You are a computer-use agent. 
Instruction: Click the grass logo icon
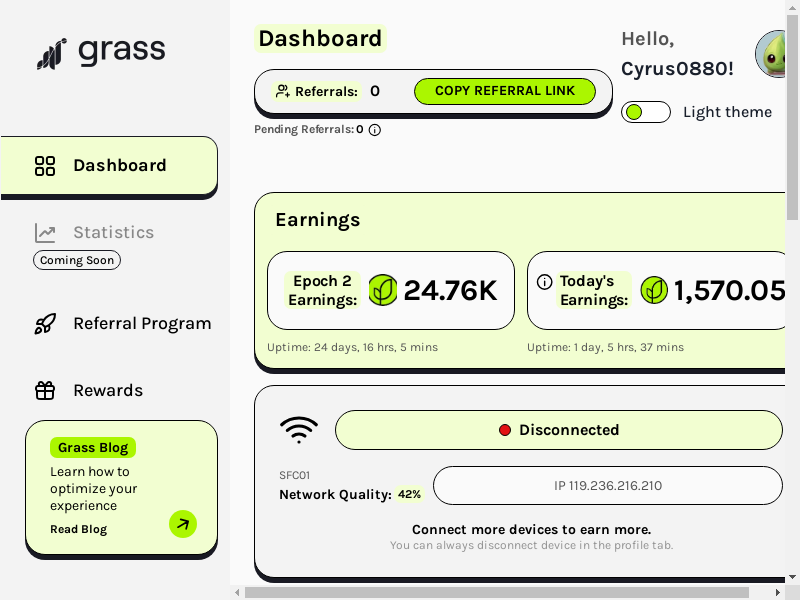52,54
